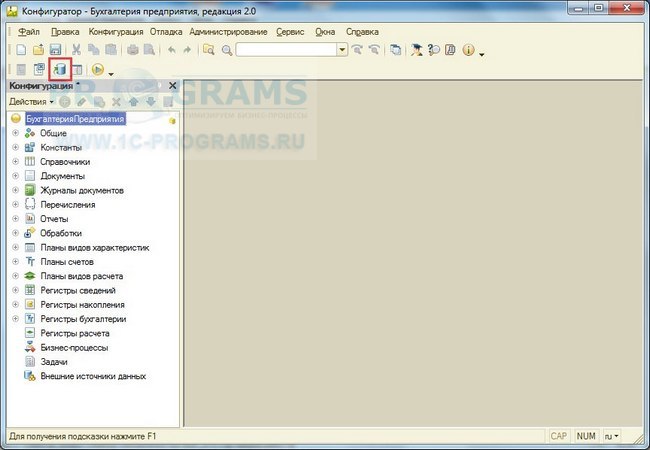Viewport: 650px width, 450px height.
Task: Click the Undo arrow icon
Action: [x=171, y=49]
